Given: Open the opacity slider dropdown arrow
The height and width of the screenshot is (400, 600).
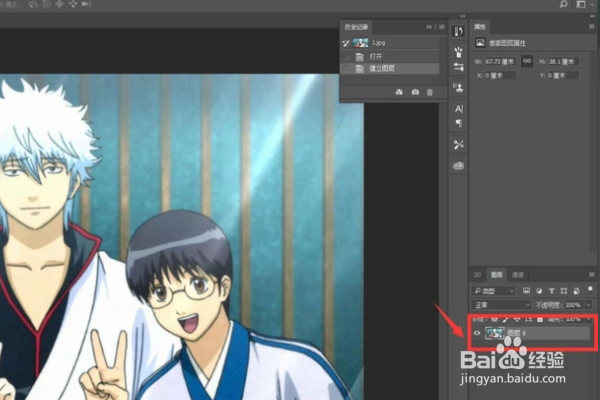Looking at the screenshot, I should [589, 305].
